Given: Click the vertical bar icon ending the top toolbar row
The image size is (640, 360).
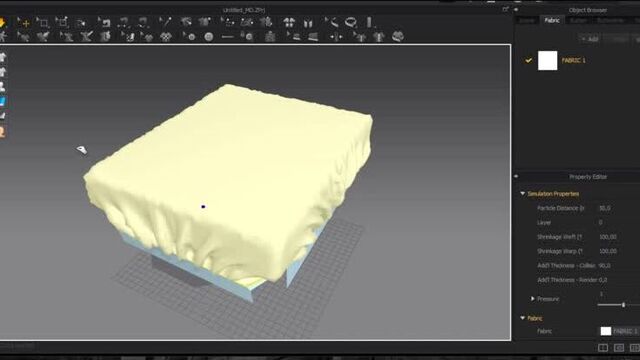Looking at the screenshot, I should click(369, 22).
